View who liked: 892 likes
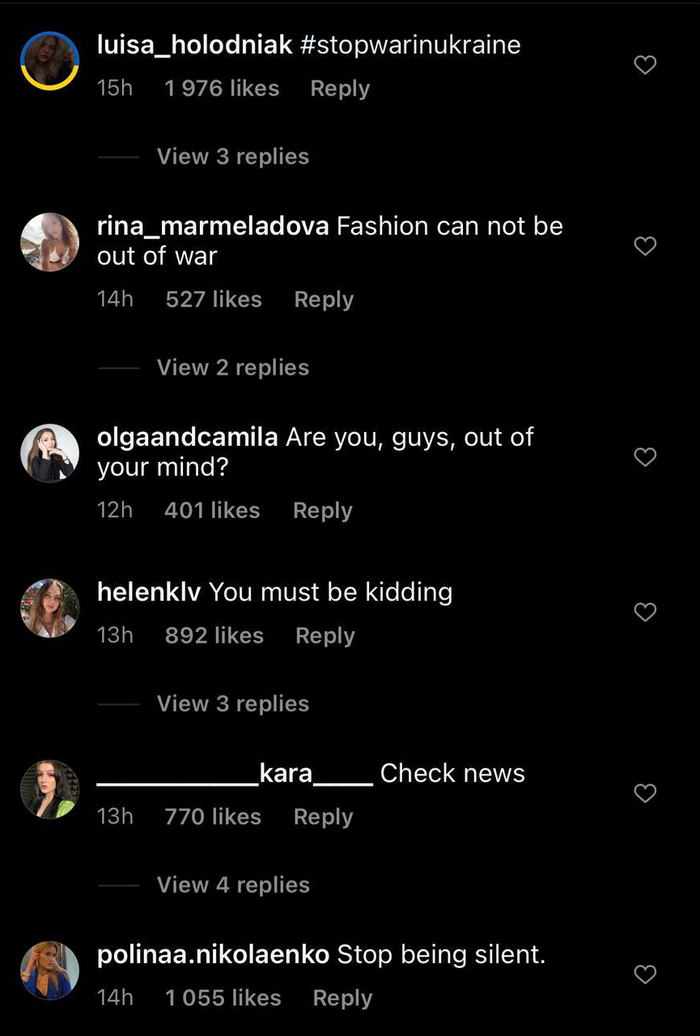 214,635
